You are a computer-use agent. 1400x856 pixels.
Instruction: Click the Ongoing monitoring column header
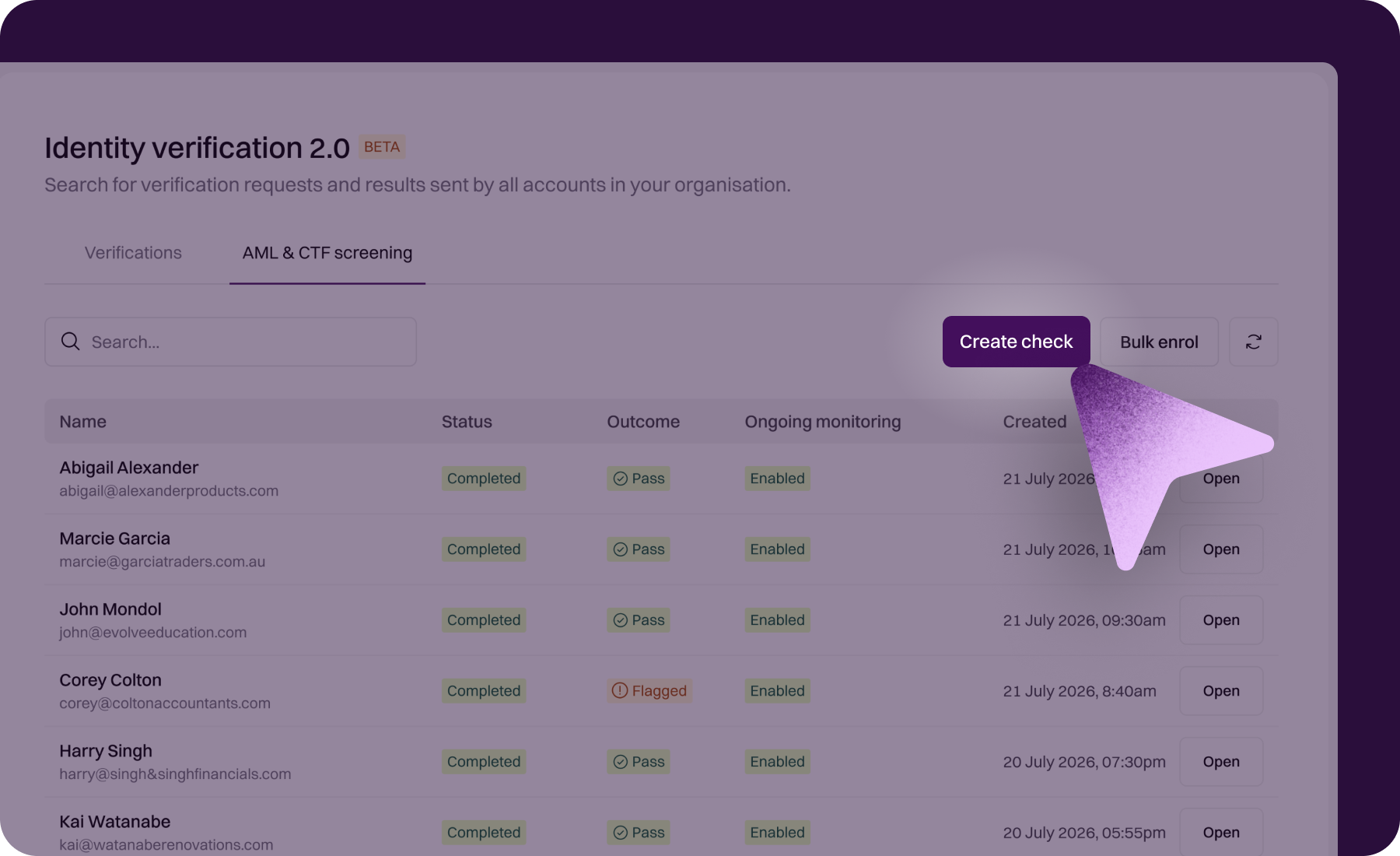click(x=823, y=422)
